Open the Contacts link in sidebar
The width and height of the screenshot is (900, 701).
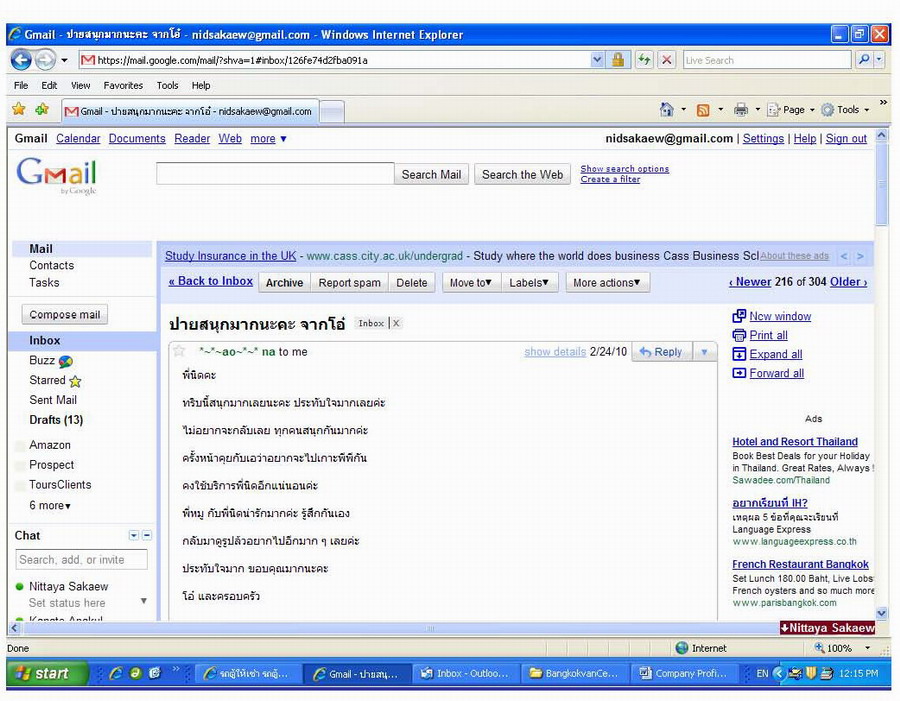tap(52, 265)
